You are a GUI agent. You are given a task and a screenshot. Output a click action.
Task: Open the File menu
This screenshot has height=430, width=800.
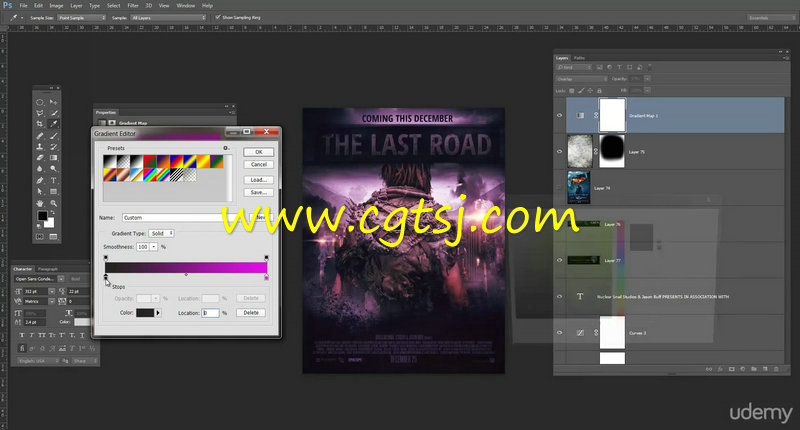coord(23,6)
